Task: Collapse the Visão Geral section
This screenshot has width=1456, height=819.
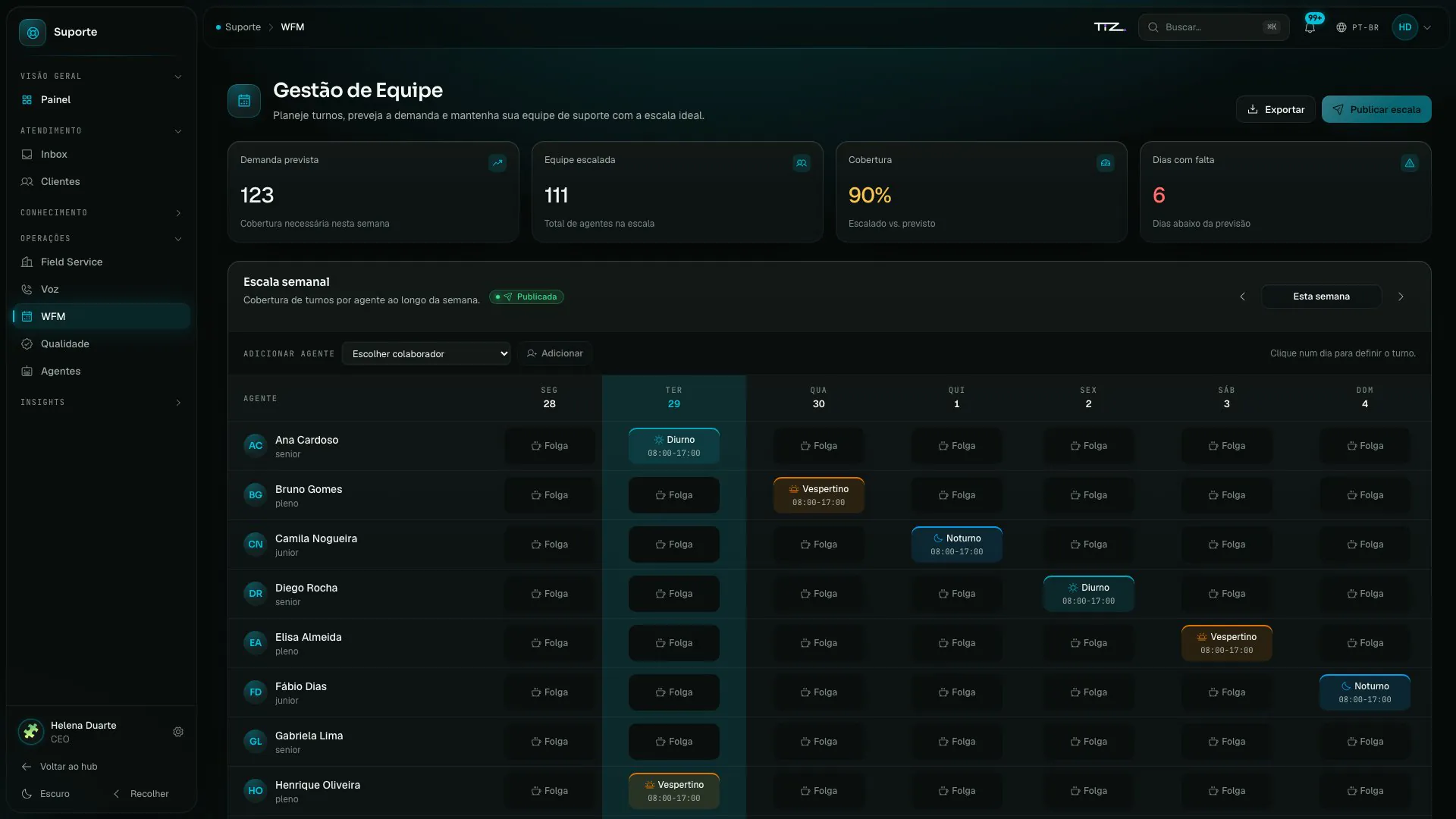Action: coord(102,76)
